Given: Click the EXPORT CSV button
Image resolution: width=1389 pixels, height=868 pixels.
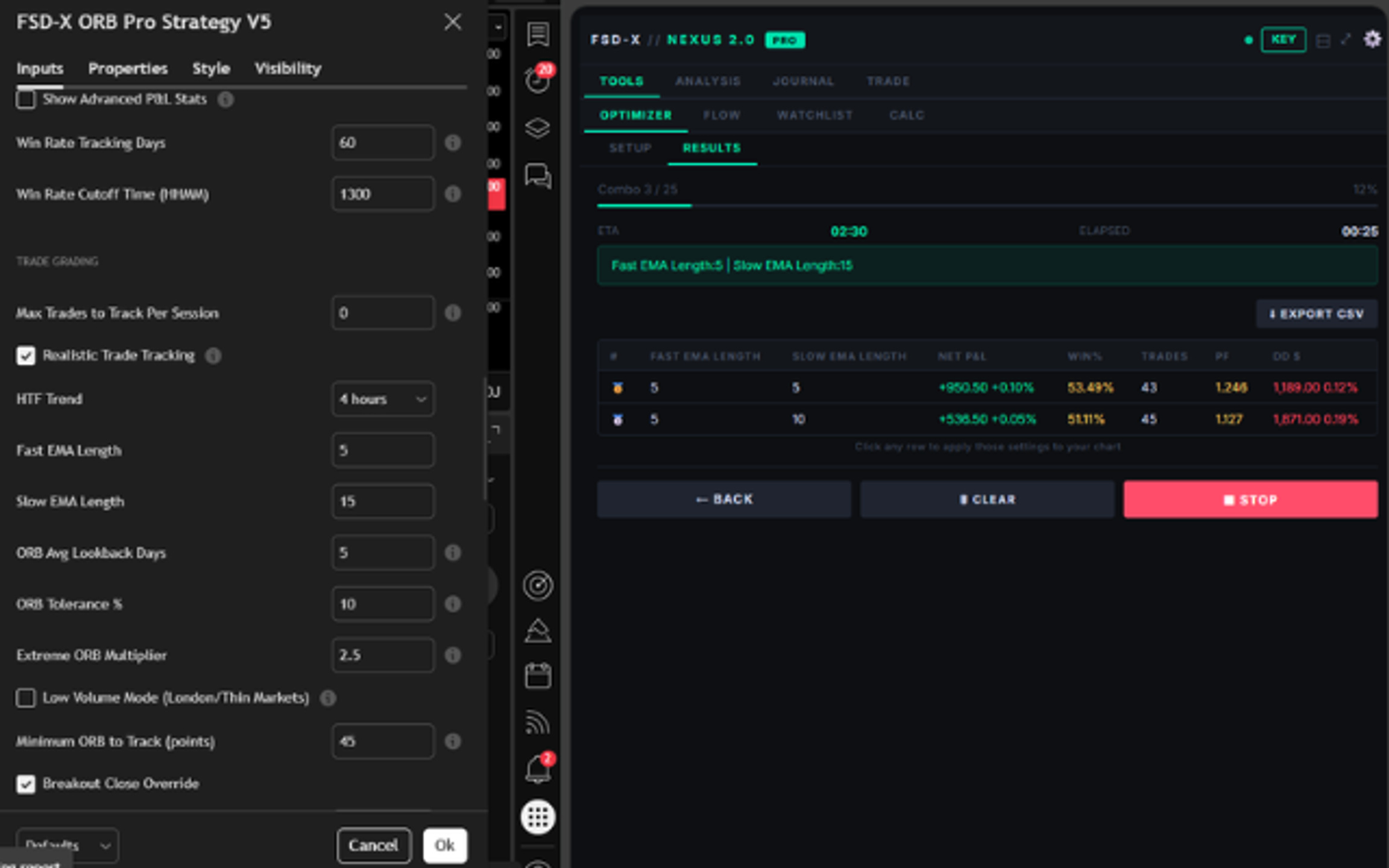Looking at the screenshot, I should click(x=1317, y=314).
